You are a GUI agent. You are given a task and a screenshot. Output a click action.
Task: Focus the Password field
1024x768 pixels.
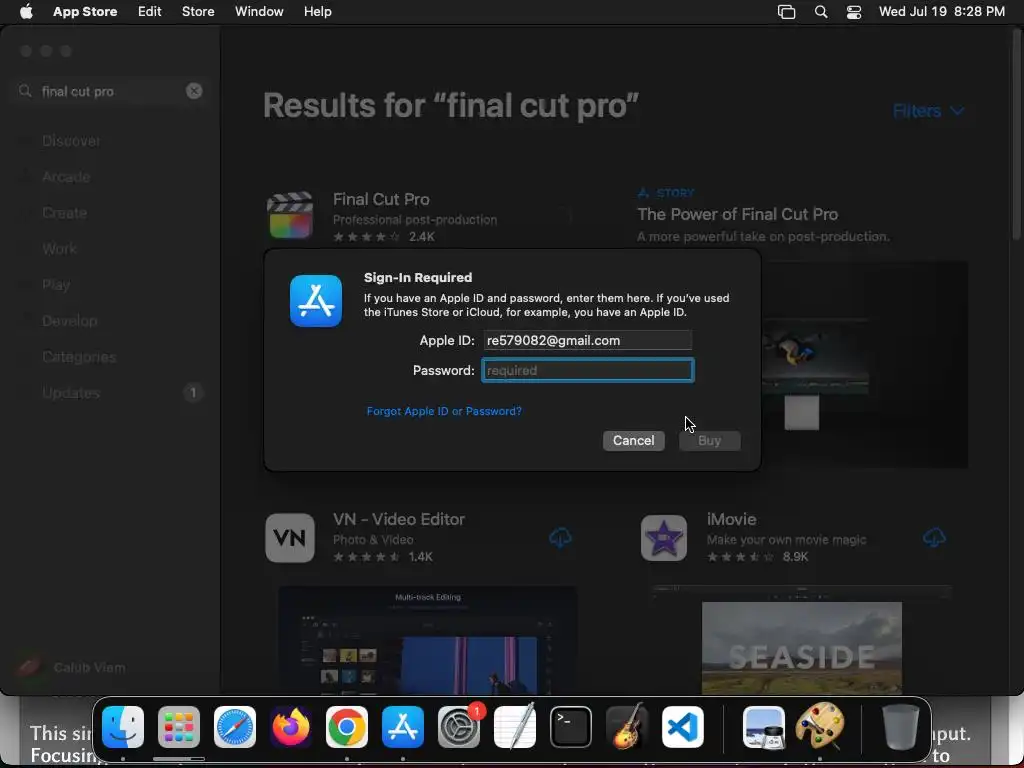(588, 370)
